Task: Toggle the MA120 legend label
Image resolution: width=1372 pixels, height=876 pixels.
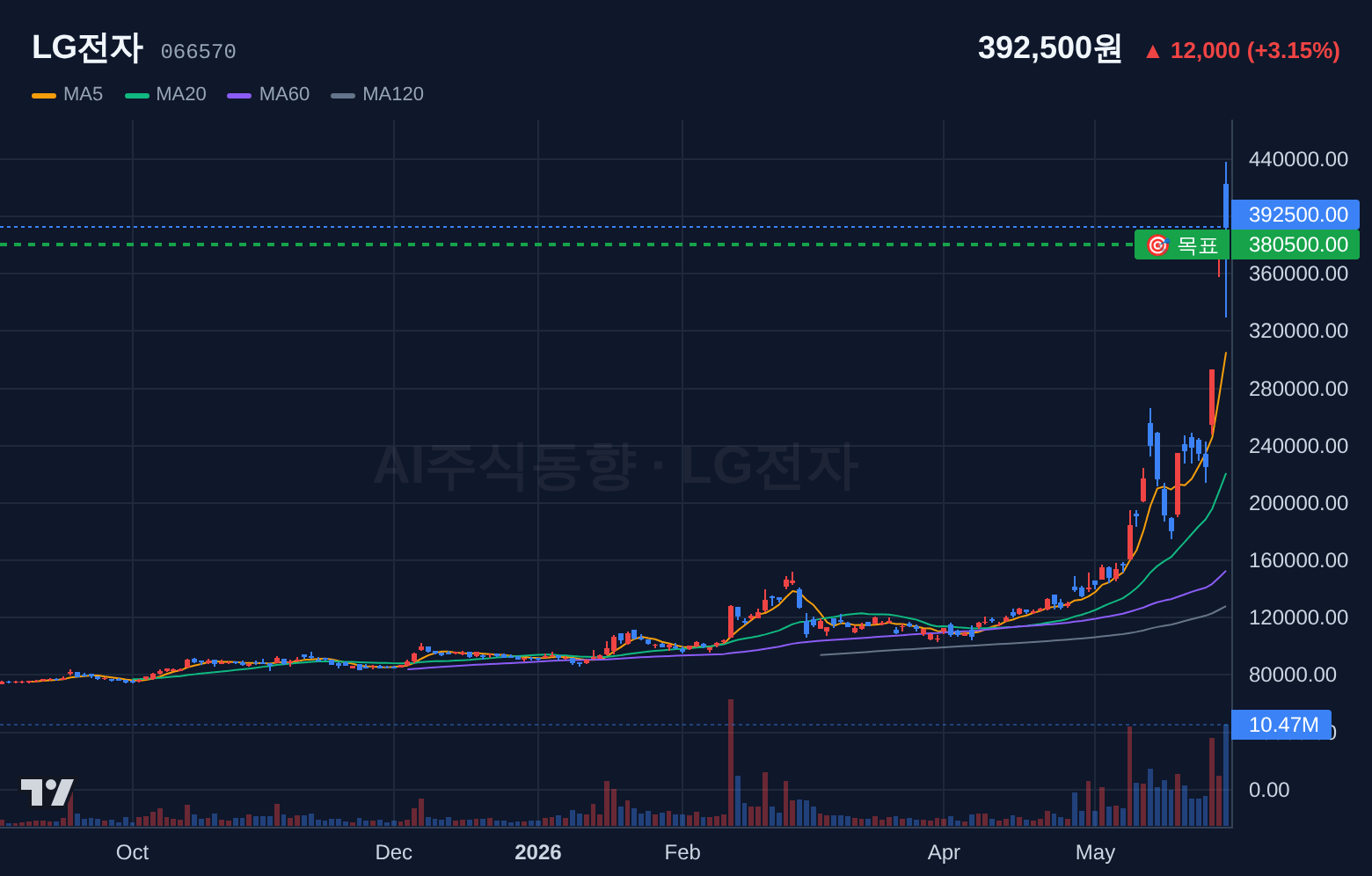Action: (393, 94)
